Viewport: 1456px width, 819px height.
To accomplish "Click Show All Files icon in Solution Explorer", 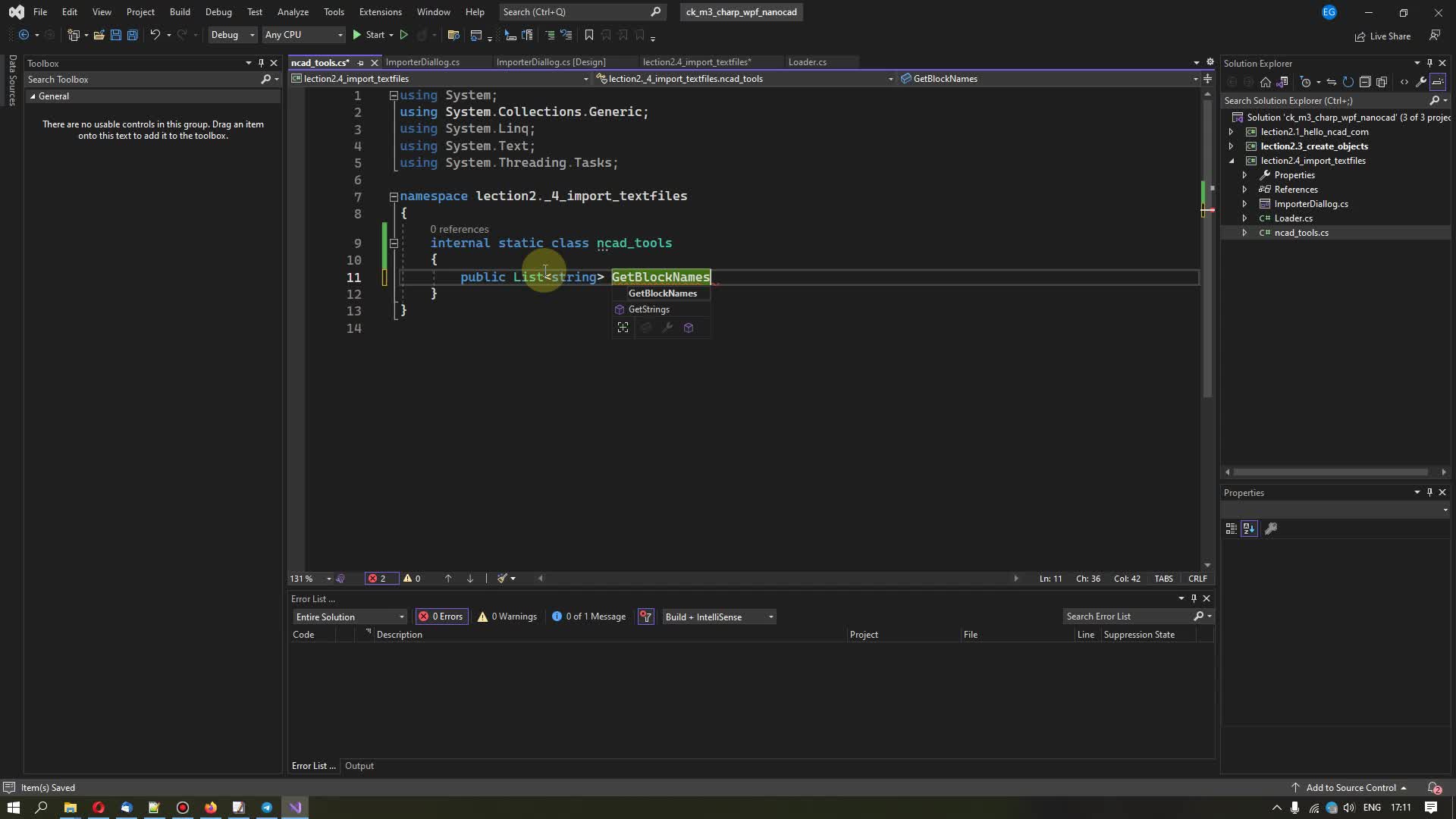I will click(x=1382, y=82).
